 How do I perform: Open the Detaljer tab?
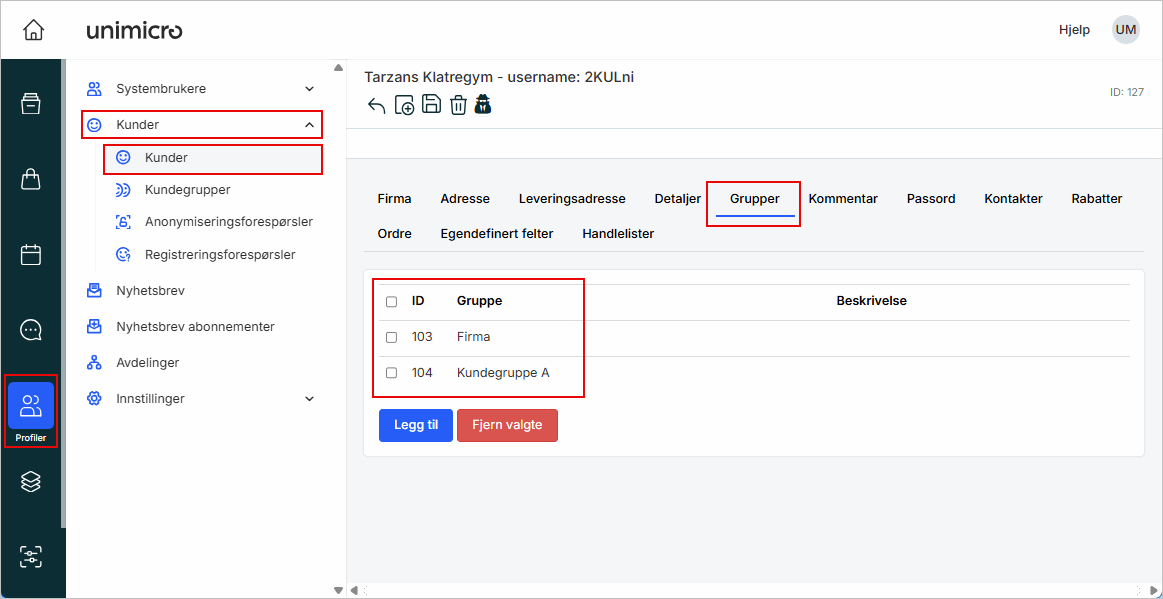tap(678, 199)
